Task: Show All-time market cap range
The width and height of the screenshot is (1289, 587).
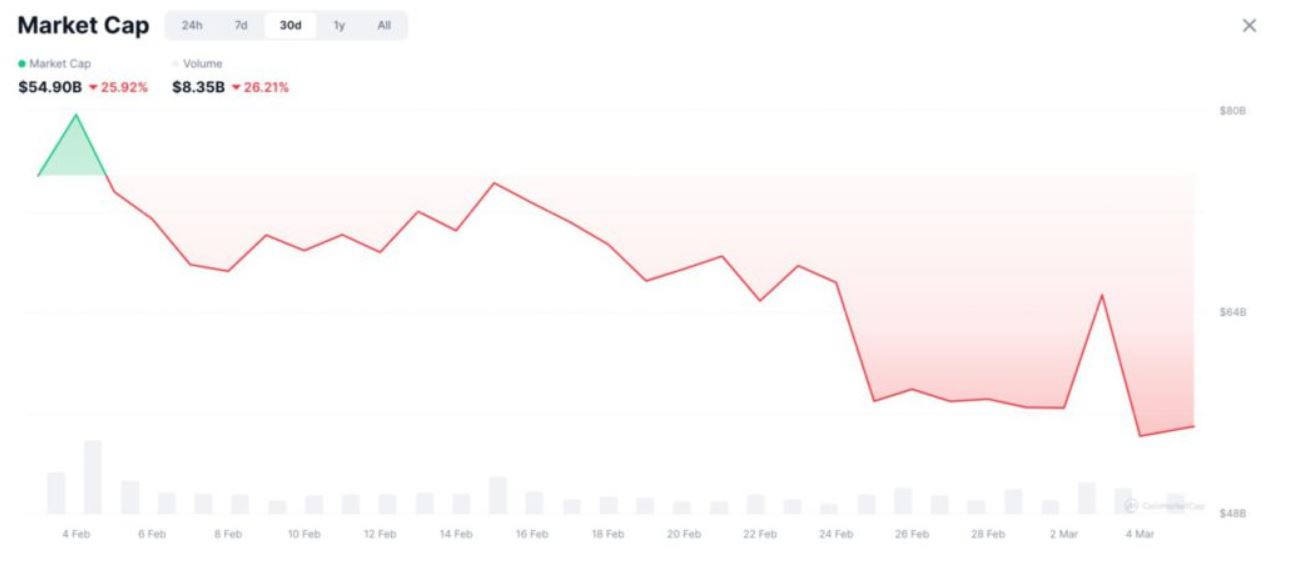Action: click(x=384, y=26)
